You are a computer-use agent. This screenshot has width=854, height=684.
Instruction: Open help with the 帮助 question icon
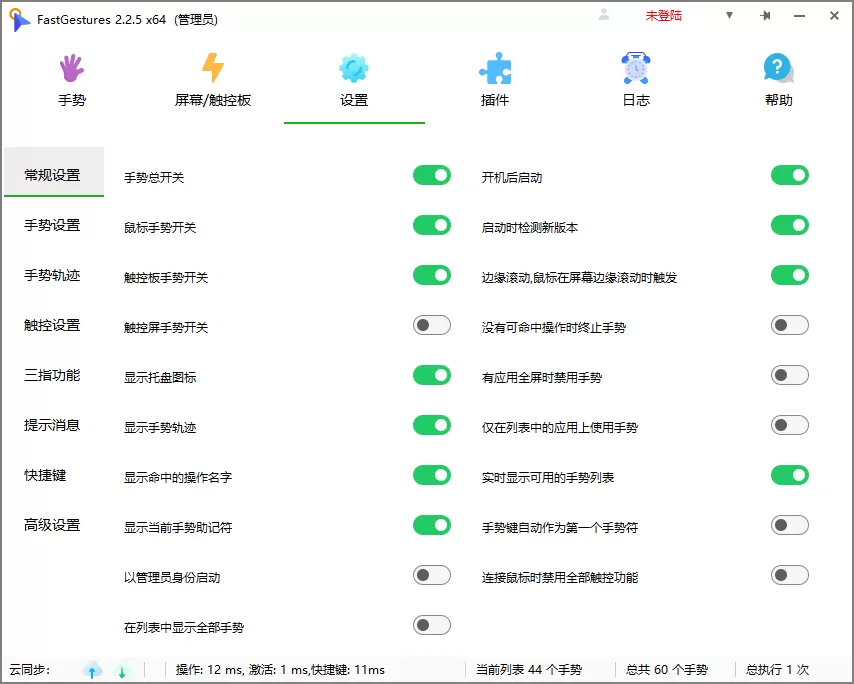778,68
